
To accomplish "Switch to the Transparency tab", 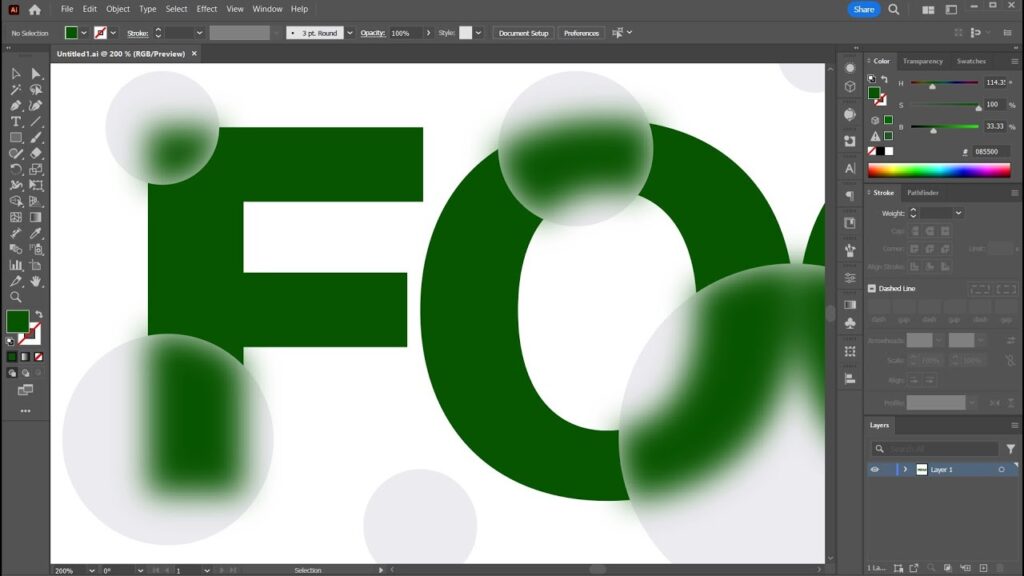I will point(922,61).
